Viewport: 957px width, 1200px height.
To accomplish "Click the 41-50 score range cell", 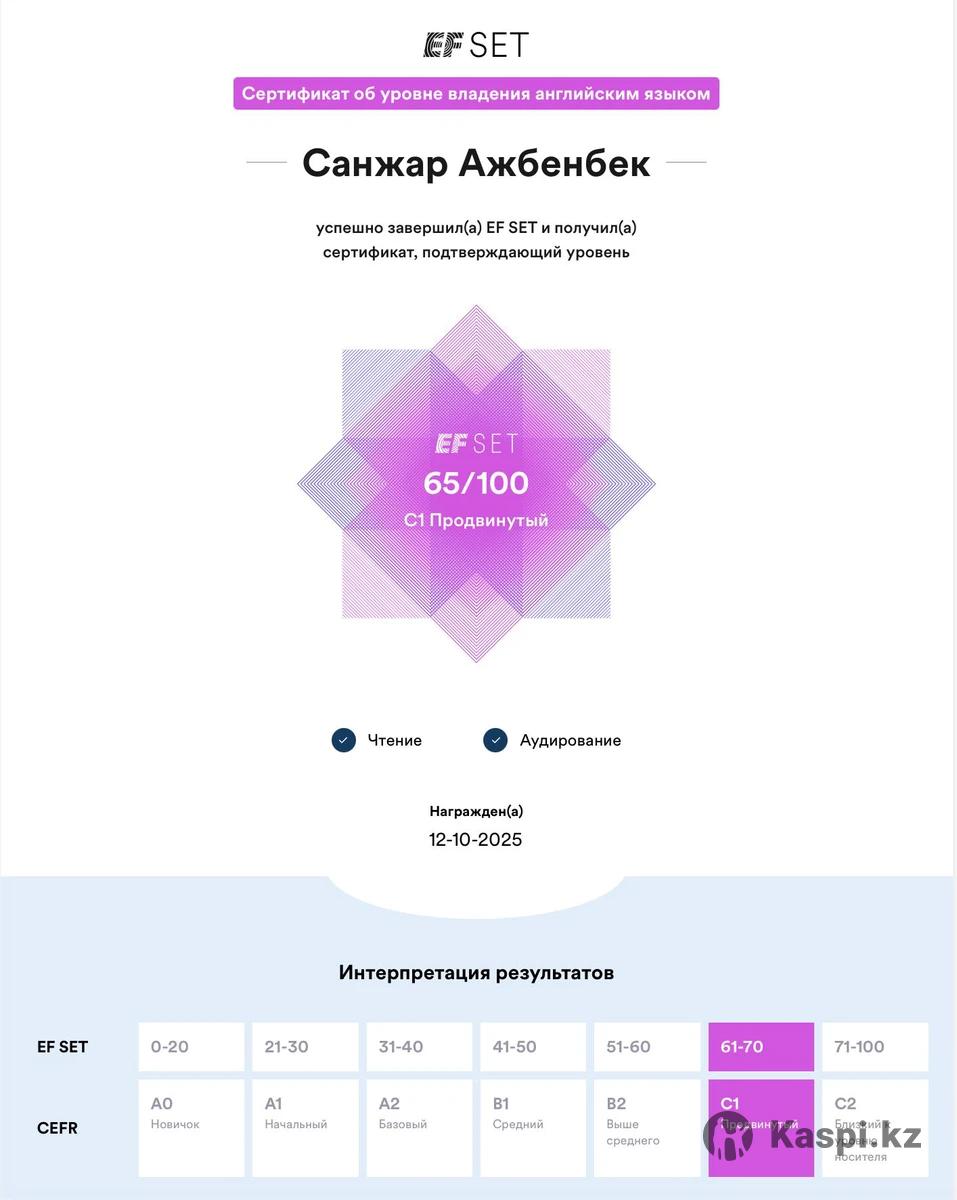I will coord(533,1047).
